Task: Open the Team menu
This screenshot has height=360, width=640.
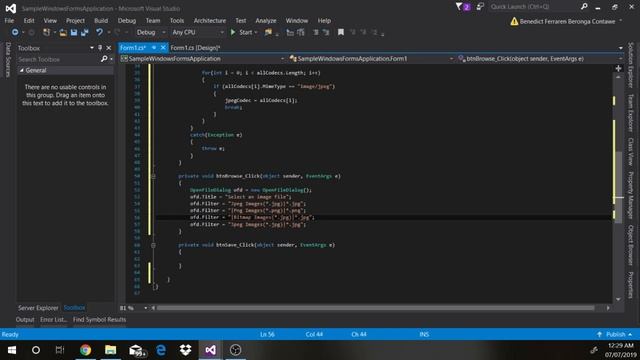Action: point(153,20)
